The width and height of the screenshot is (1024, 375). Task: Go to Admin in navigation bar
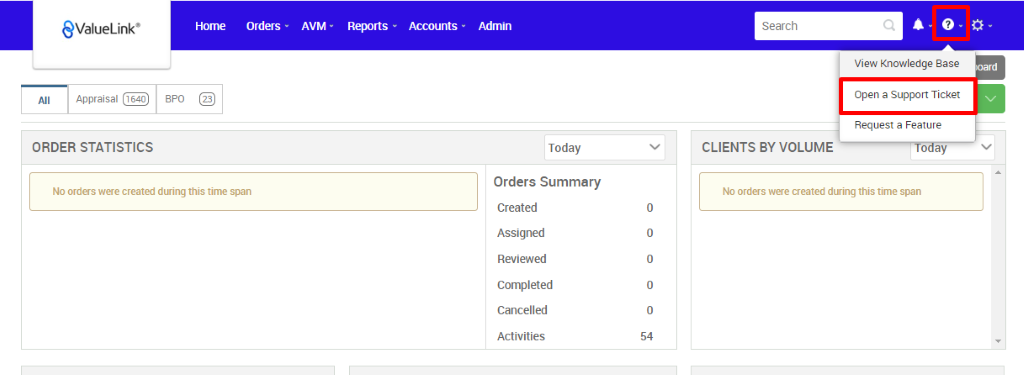pyautogui.click(x=495, y=26)
